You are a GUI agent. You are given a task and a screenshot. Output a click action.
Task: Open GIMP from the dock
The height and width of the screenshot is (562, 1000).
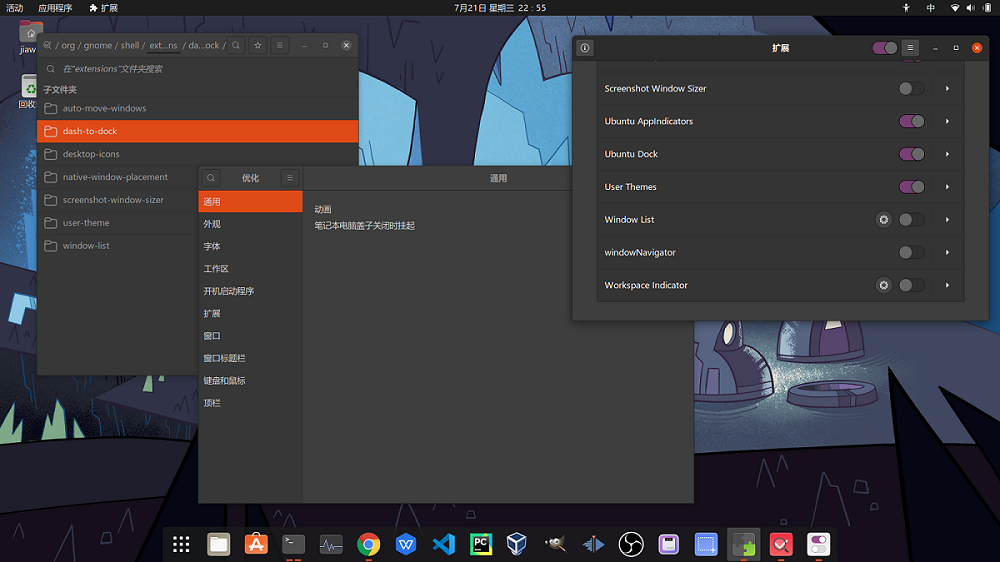(x=555, y=544)
